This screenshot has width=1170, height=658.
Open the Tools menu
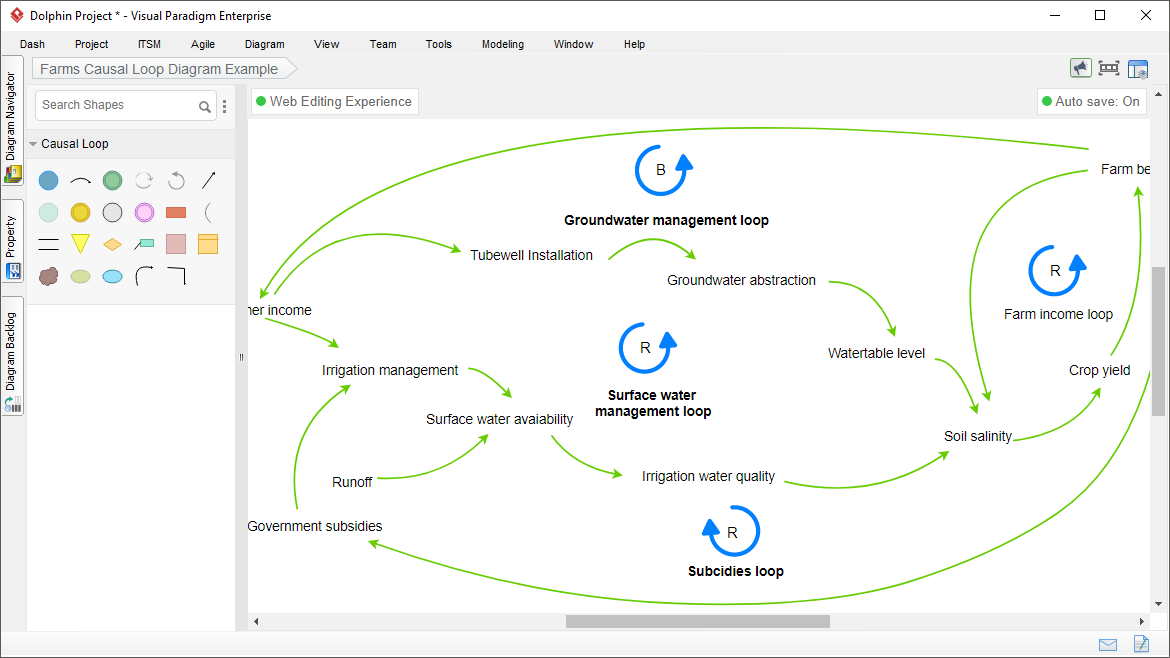pos(439,44)
